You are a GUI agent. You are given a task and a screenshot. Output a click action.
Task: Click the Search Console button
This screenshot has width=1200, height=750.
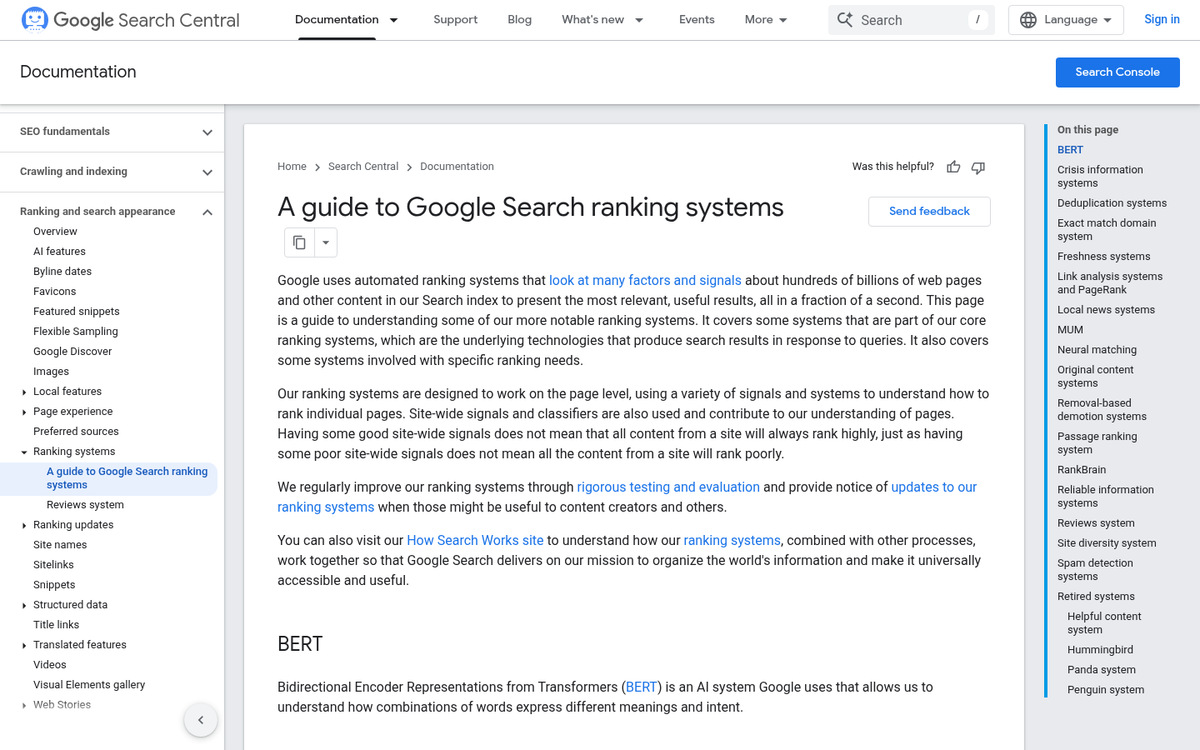(1118, 72)
